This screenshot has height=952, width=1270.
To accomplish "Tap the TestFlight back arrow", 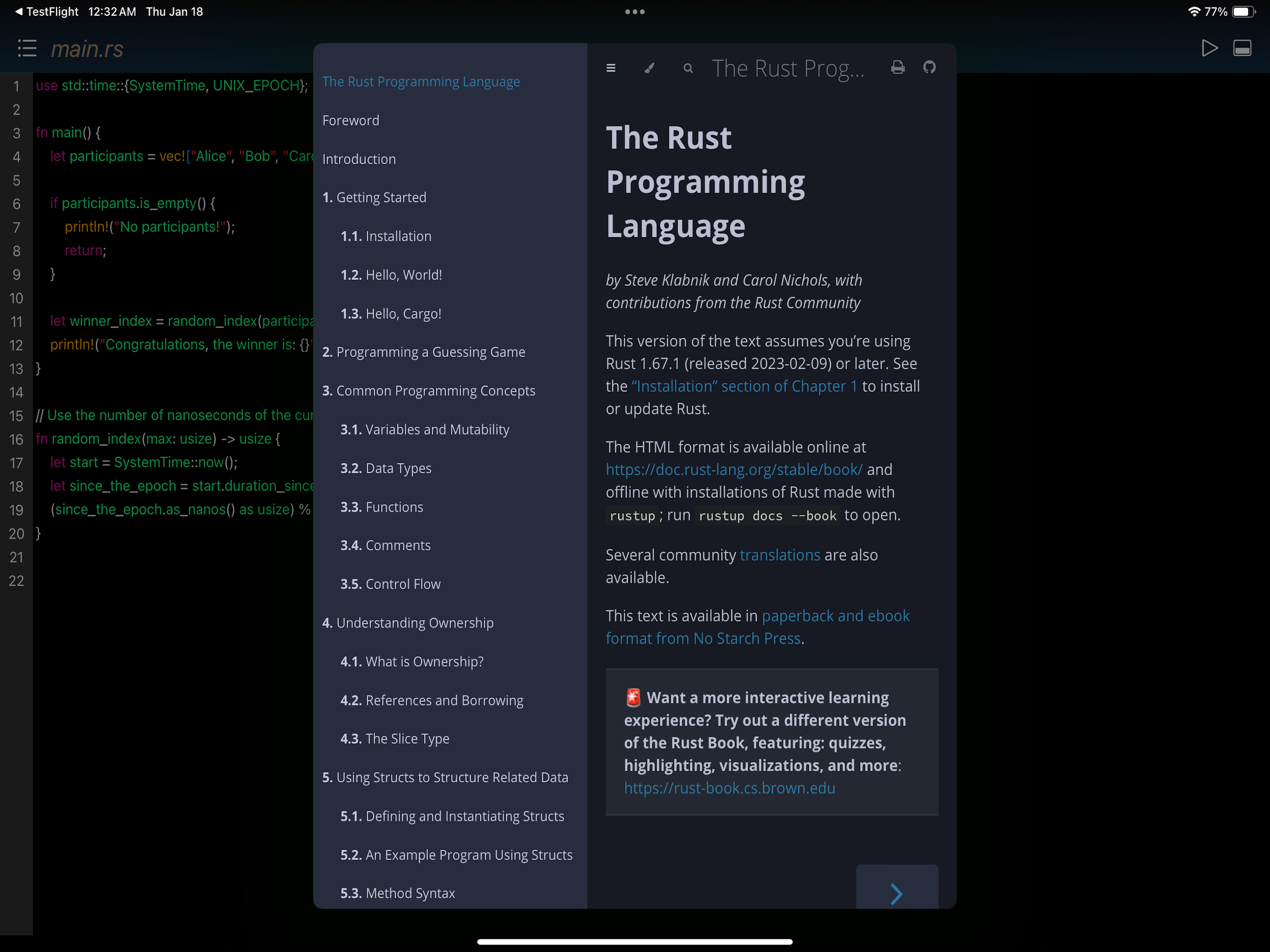I will pyautogui.click(x=19, y=12).
